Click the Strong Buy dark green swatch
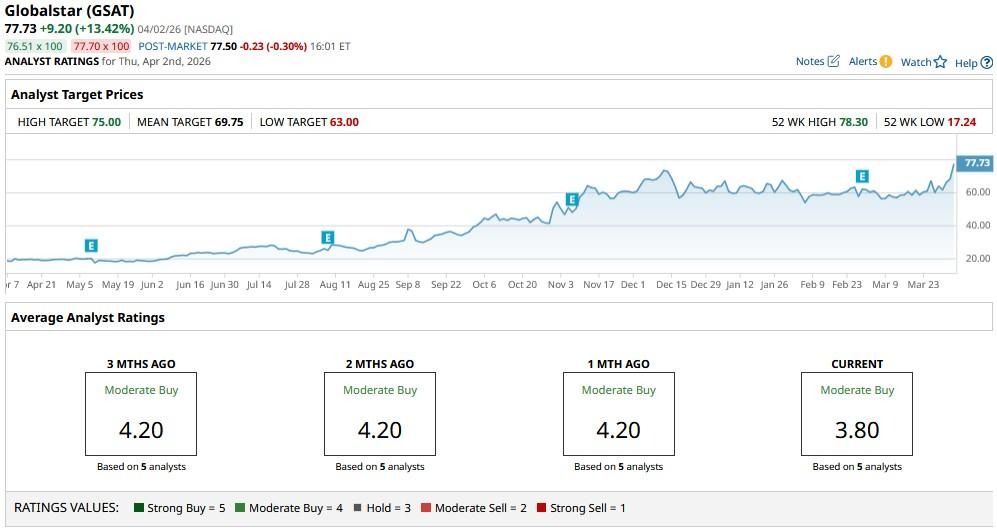The height and width of the screenshot is (528, 997). (139, 508)
